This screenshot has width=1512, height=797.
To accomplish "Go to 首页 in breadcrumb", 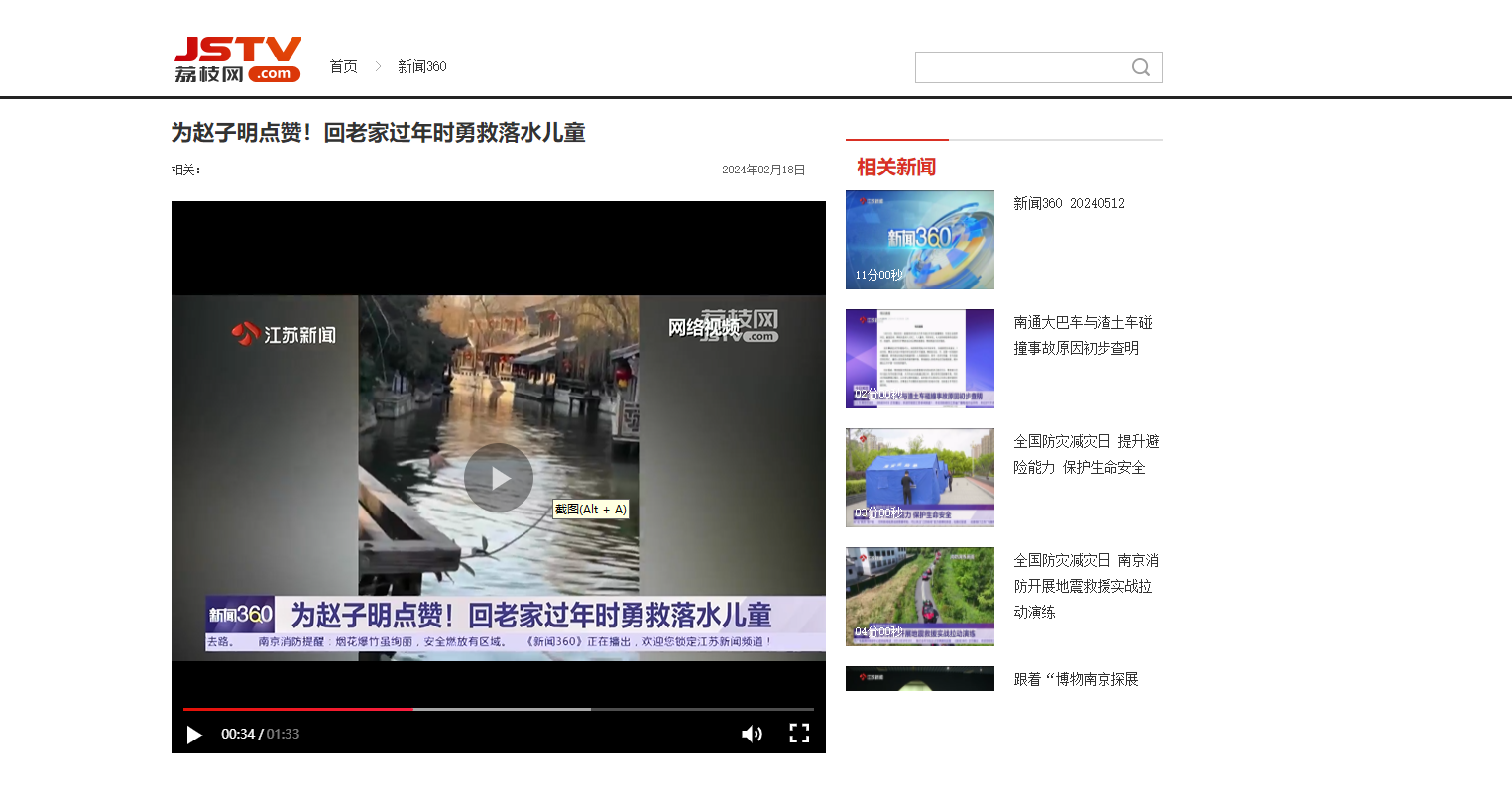I will tap(343, 66).
